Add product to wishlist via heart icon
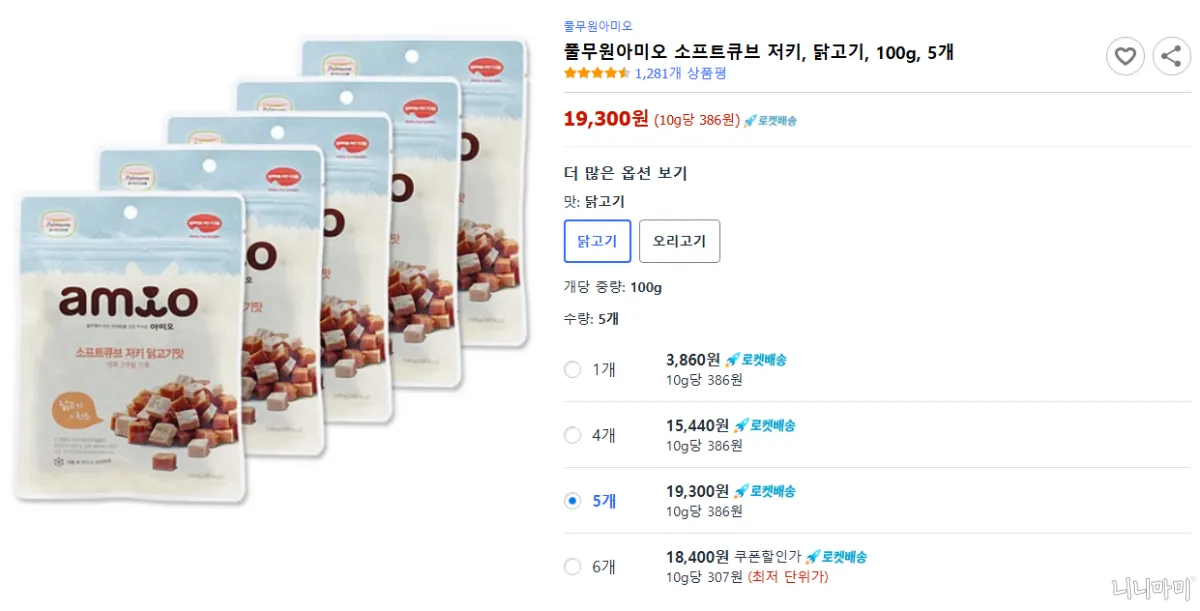This screenshot has width=1200, height=611. point(1125,56)
